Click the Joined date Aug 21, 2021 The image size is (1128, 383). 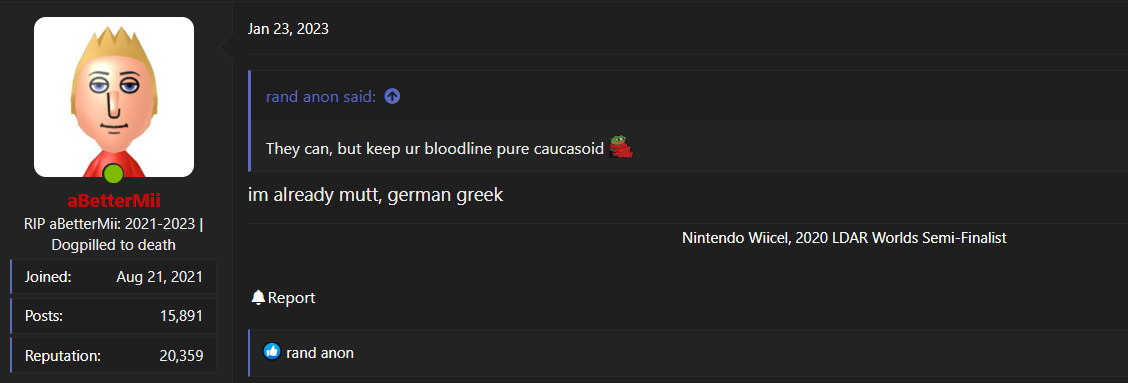coord(160,277)
